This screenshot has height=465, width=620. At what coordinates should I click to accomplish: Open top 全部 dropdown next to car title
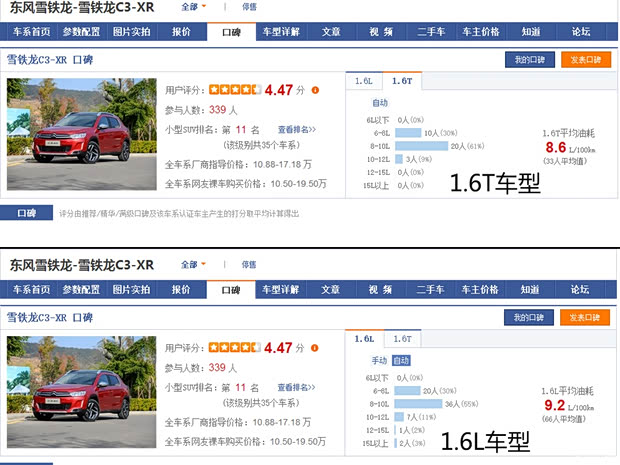(194, 7)
